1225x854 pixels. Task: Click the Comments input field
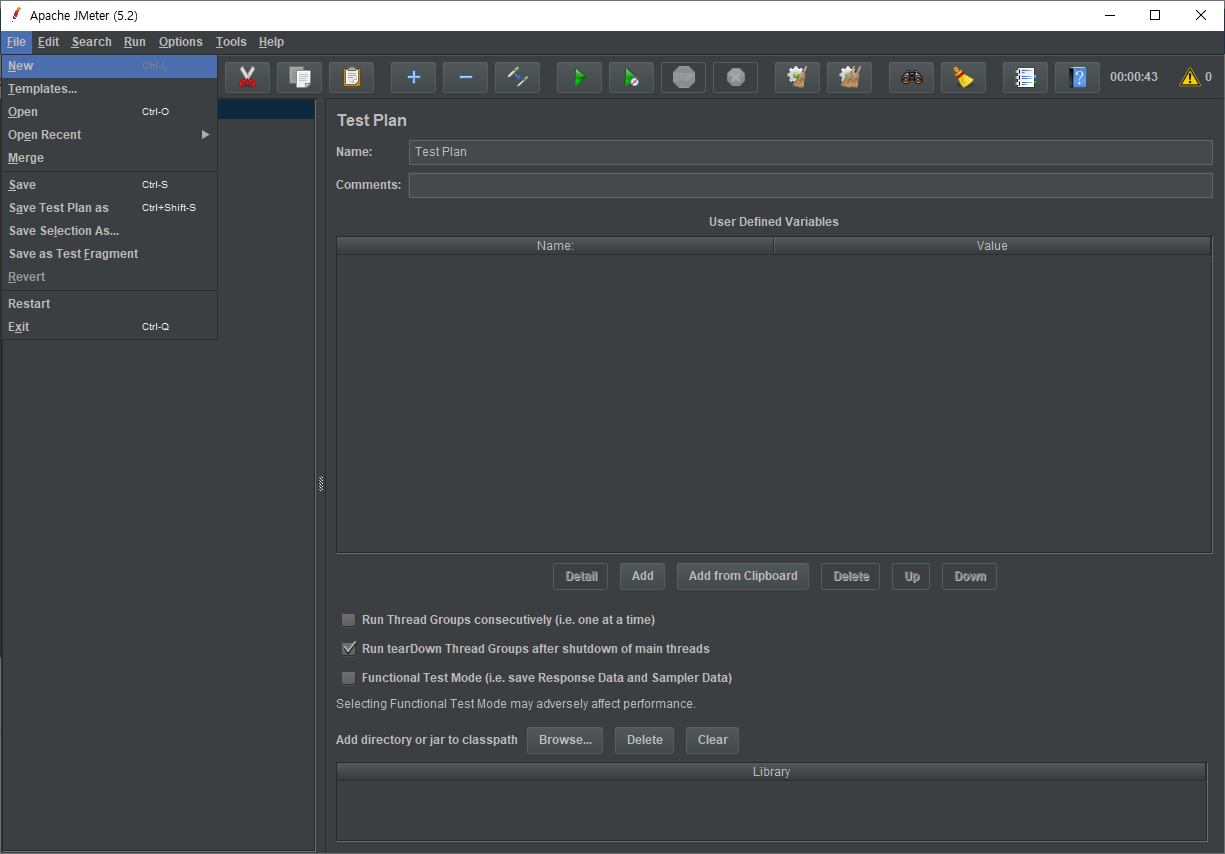pyautogui.click(x=811, y=185)
